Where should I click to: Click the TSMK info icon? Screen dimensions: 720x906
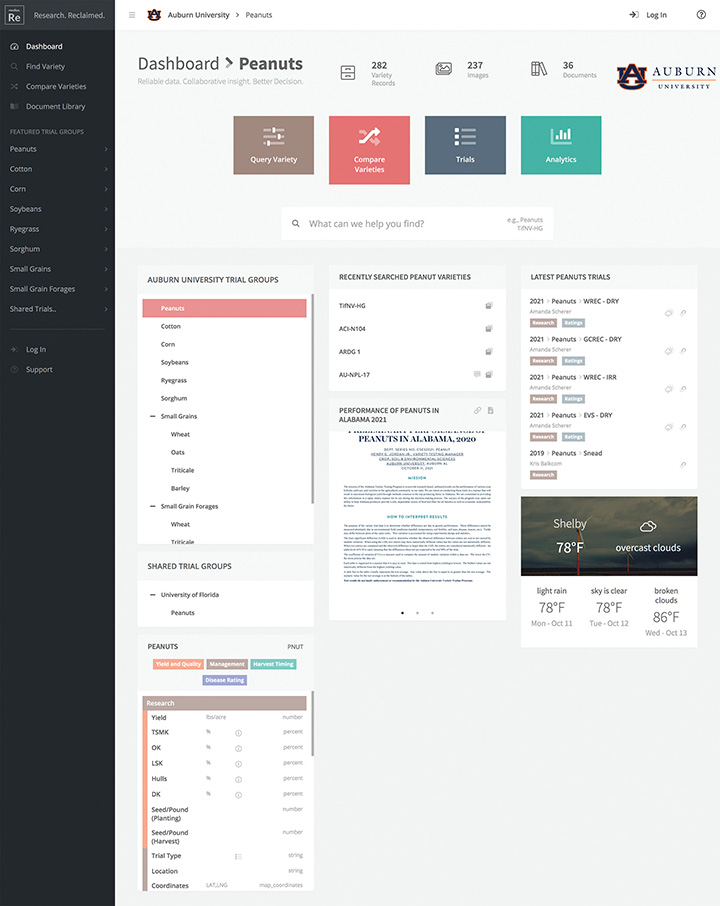[x=238, y=733]
